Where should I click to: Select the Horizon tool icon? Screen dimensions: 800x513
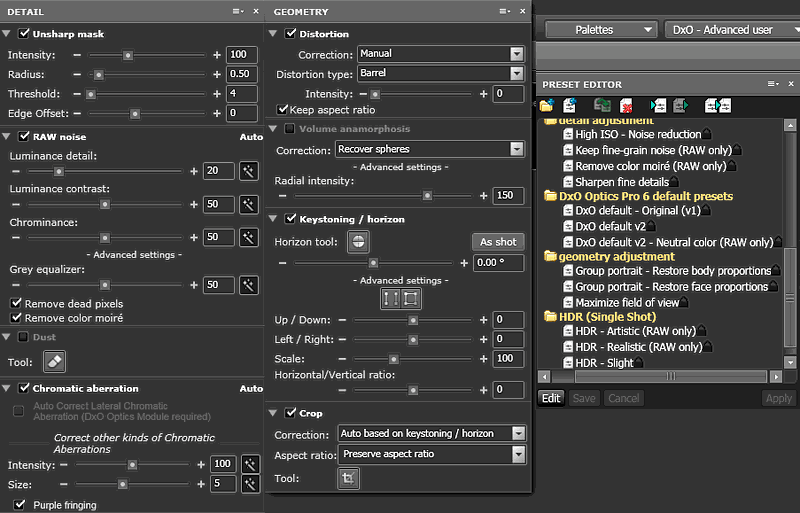(358, 242)
